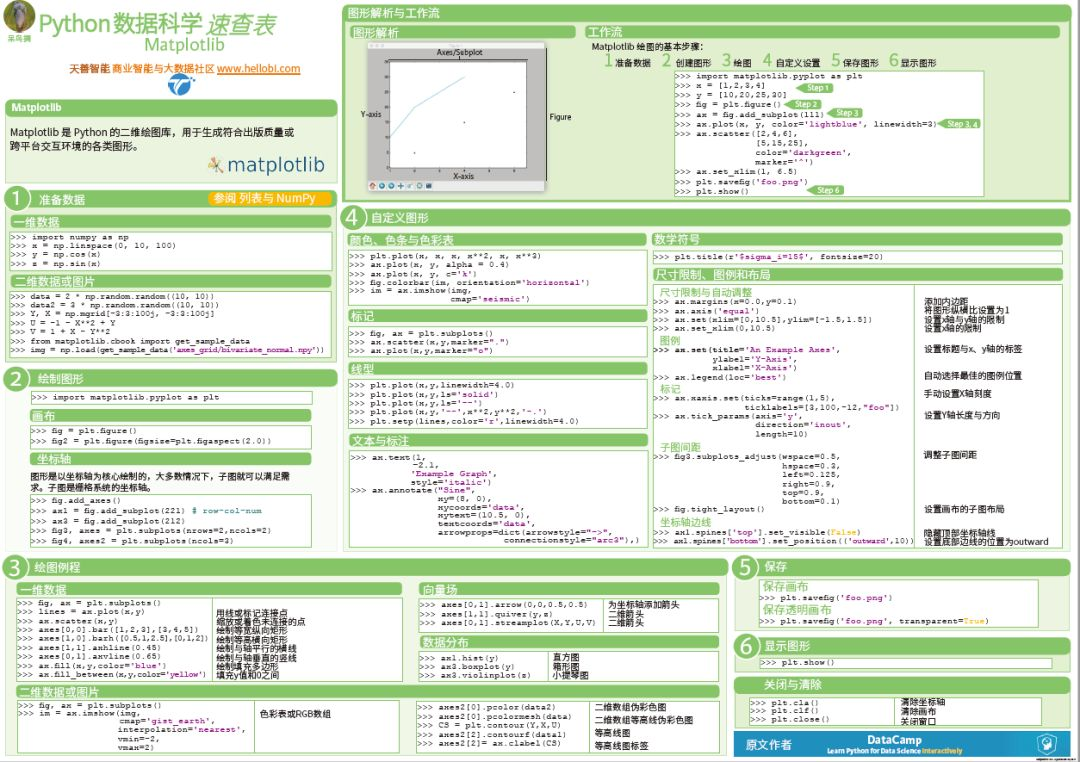Screen dimensions: 1080x762
Task: Click the Forward arrow icon in the figure toolbar
Action: pyautogui.click(x=391, y=186)
